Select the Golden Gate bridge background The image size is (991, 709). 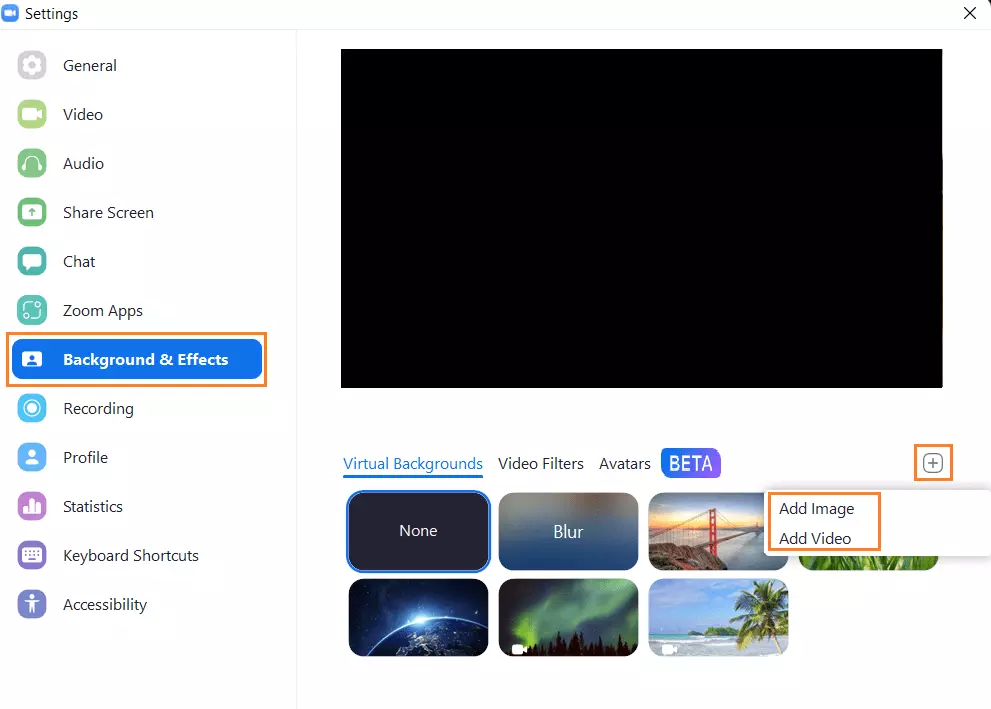tap(718, 531)
